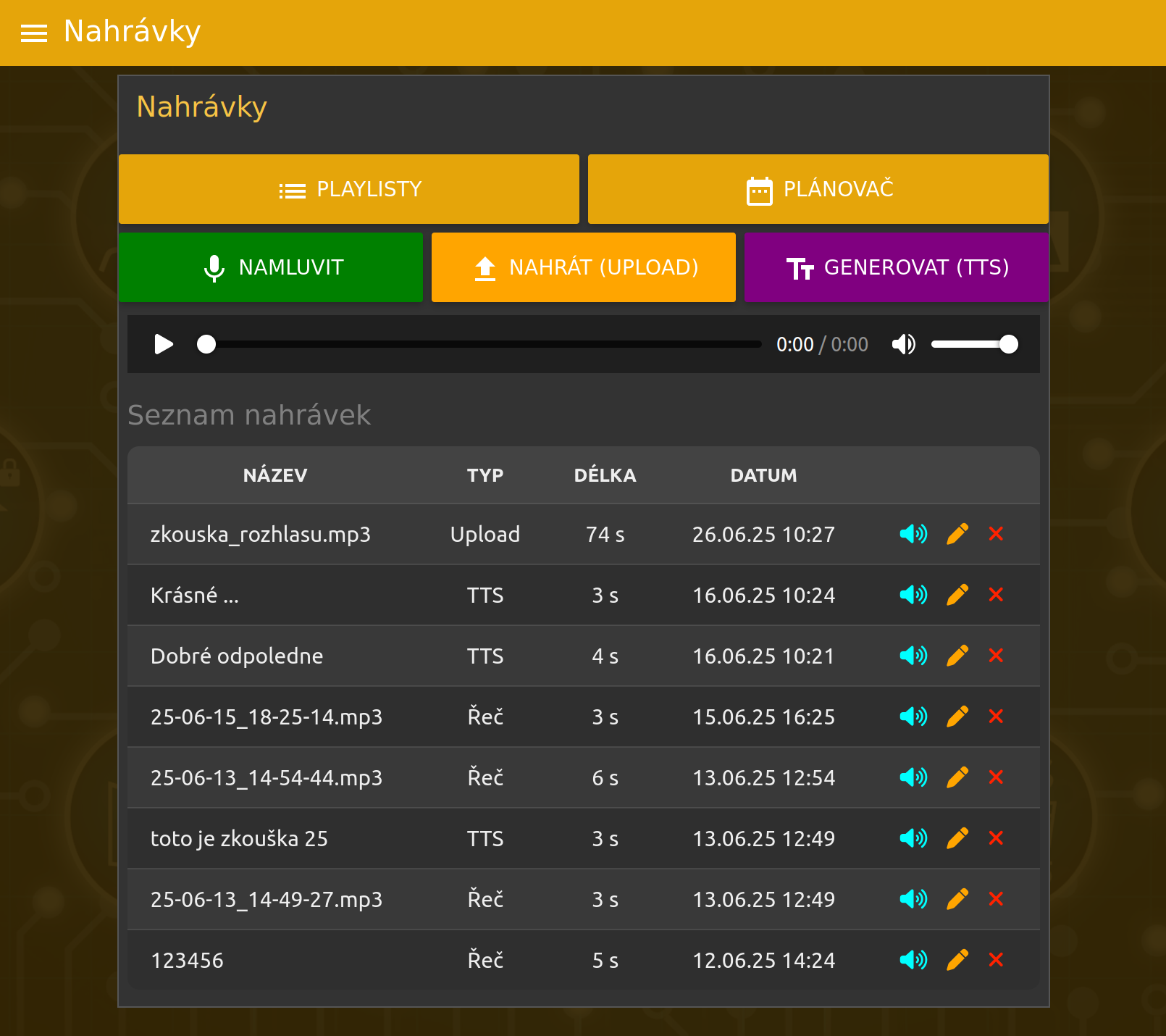Edit the 123456 recording name
This screenshot has height=1036, width=1166.
click(x=957, y=960)
